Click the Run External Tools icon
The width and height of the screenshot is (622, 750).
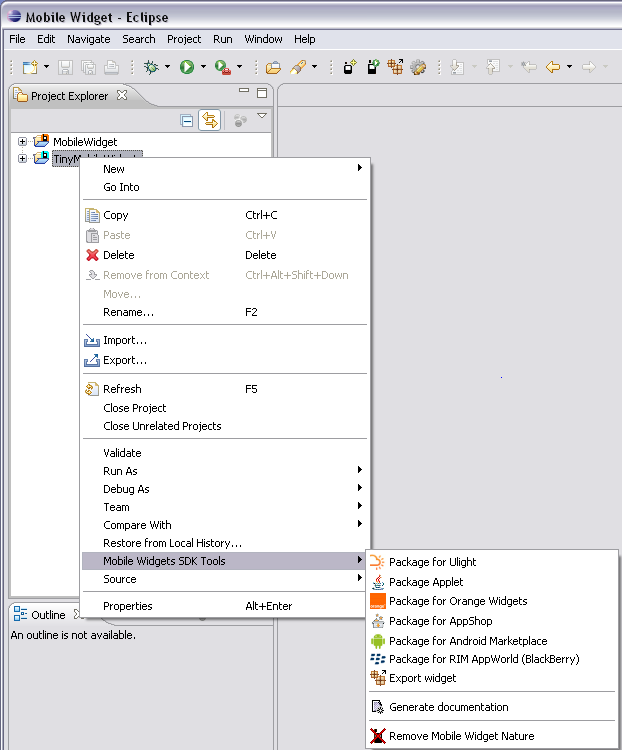point(223,67)
